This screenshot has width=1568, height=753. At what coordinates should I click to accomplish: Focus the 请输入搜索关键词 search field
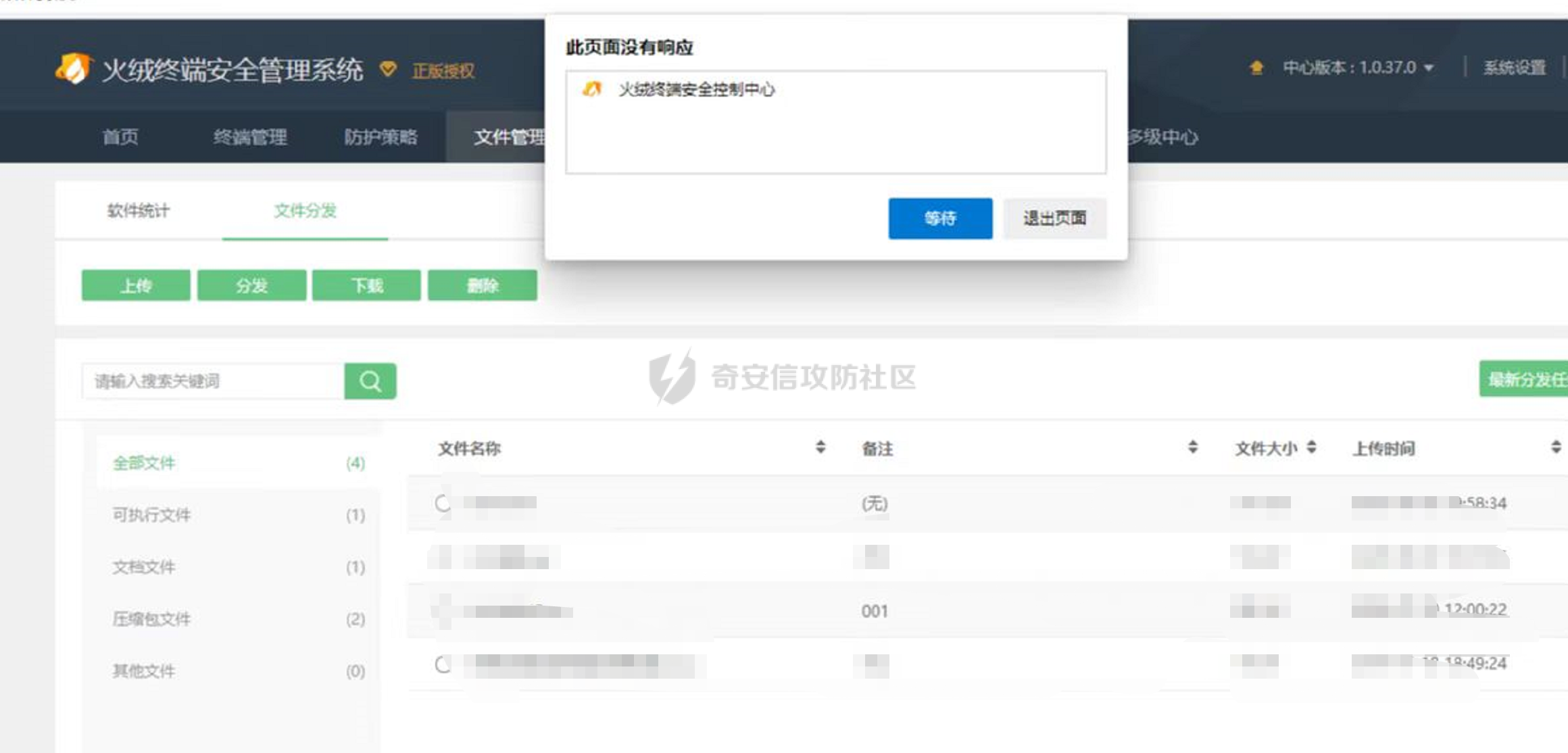point(213,381)
